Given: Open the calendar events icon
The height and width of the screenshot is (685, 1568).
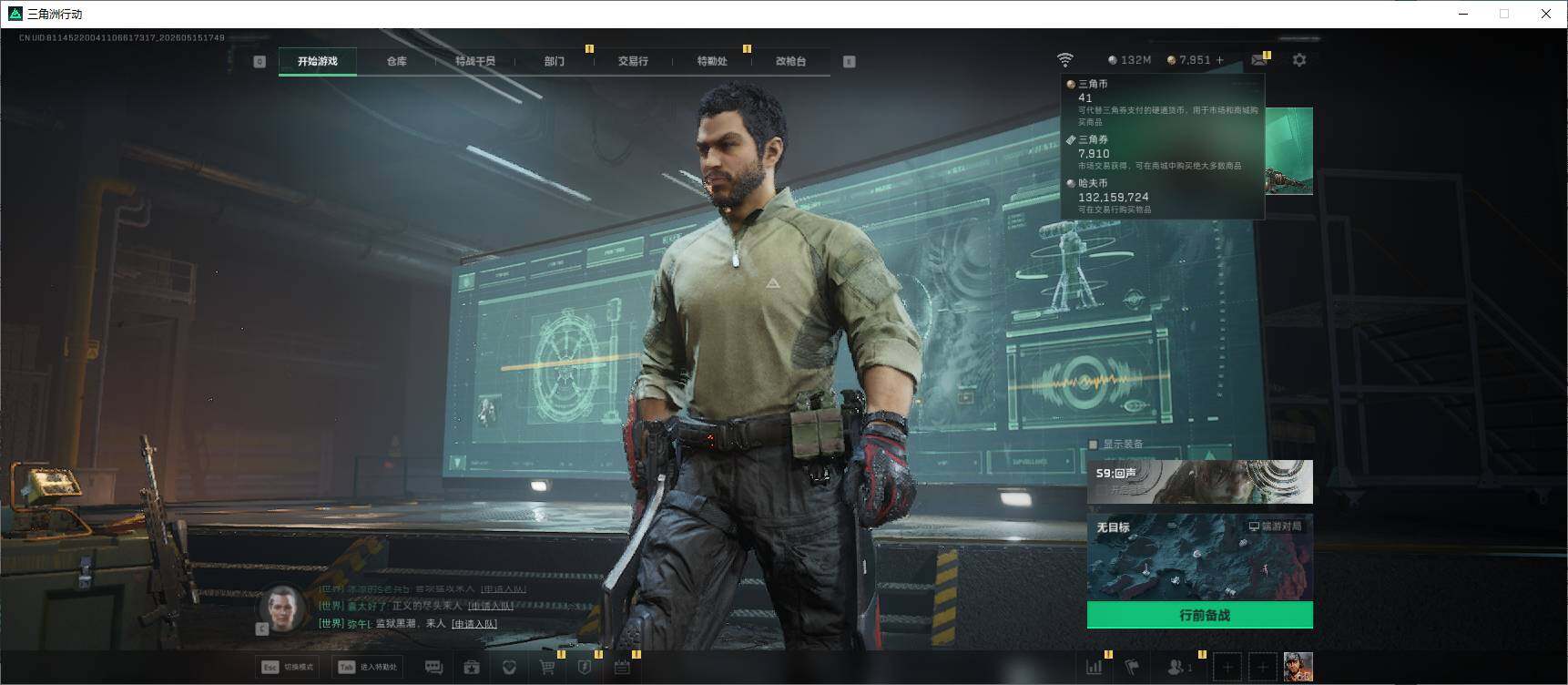Looking at the screenshot, I should tap(622, 668).
